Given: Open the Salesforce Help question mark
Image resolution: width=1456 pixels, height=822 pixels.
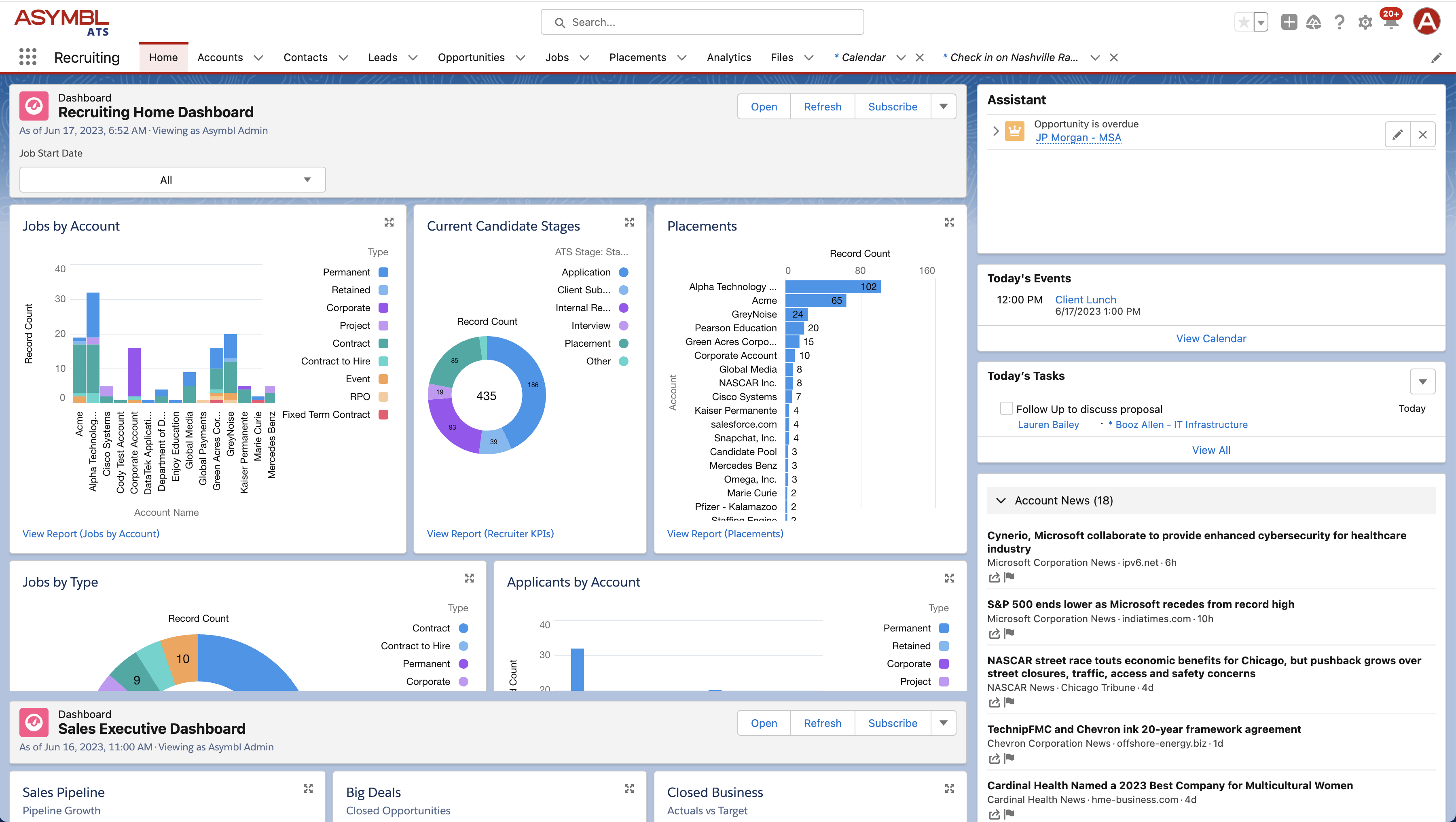Looking at the screenshot, I should [x=1339, y=23].
